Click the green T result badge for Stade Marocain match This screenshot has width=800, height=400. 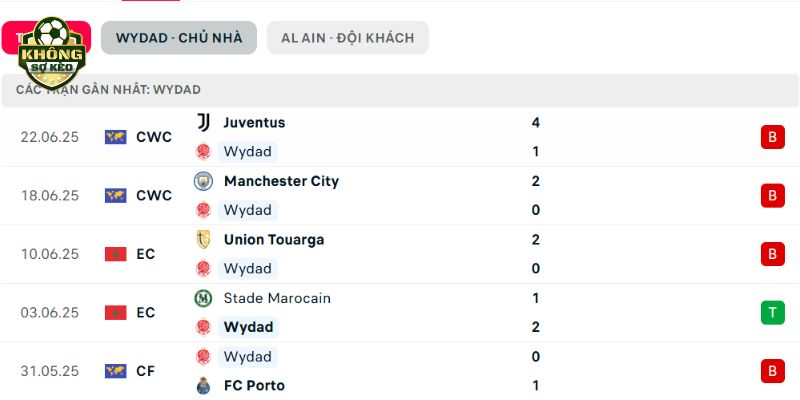[772, 312]
